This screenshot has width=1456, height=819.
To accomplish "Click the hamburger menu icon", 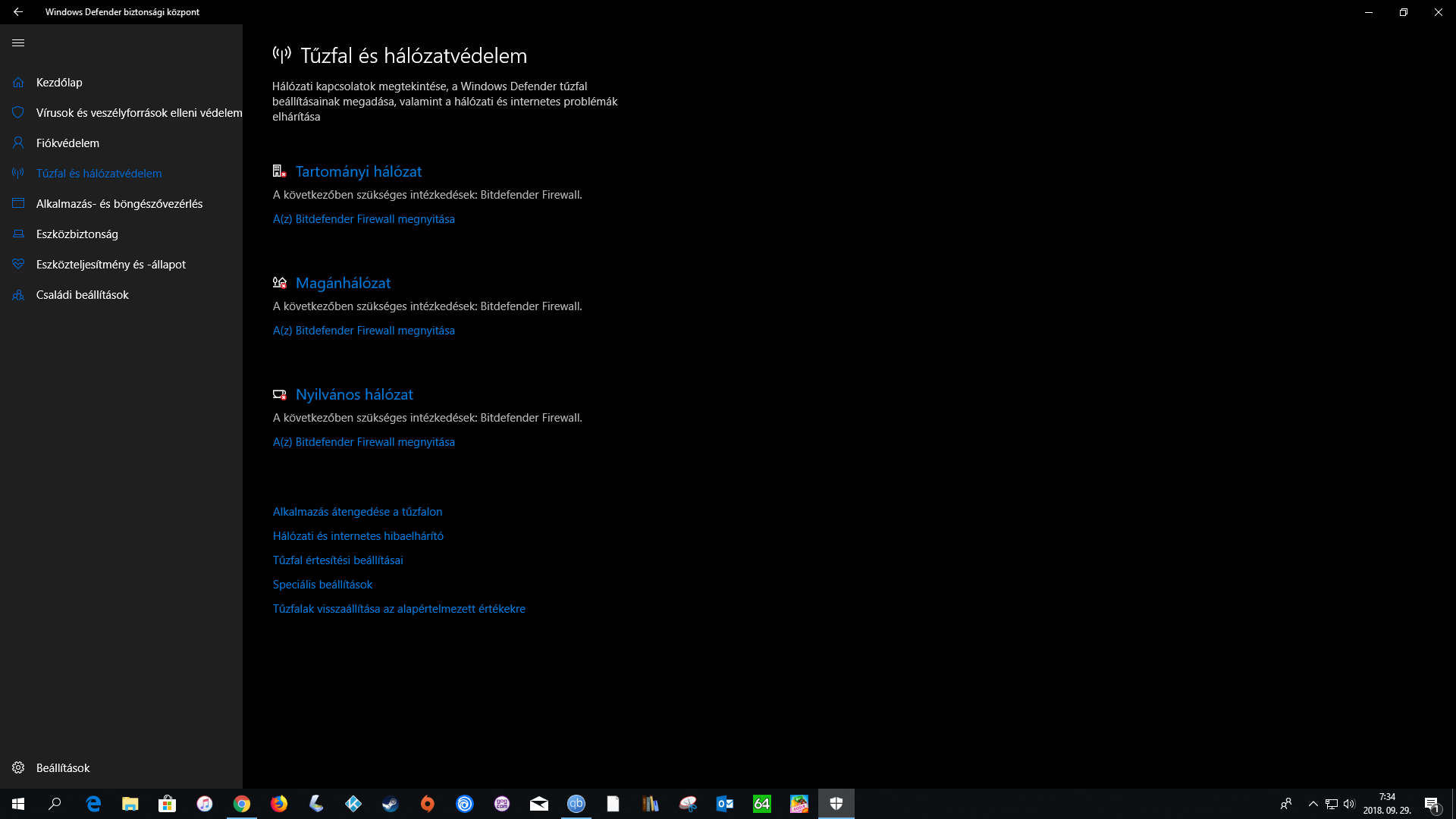I will 18,43.
